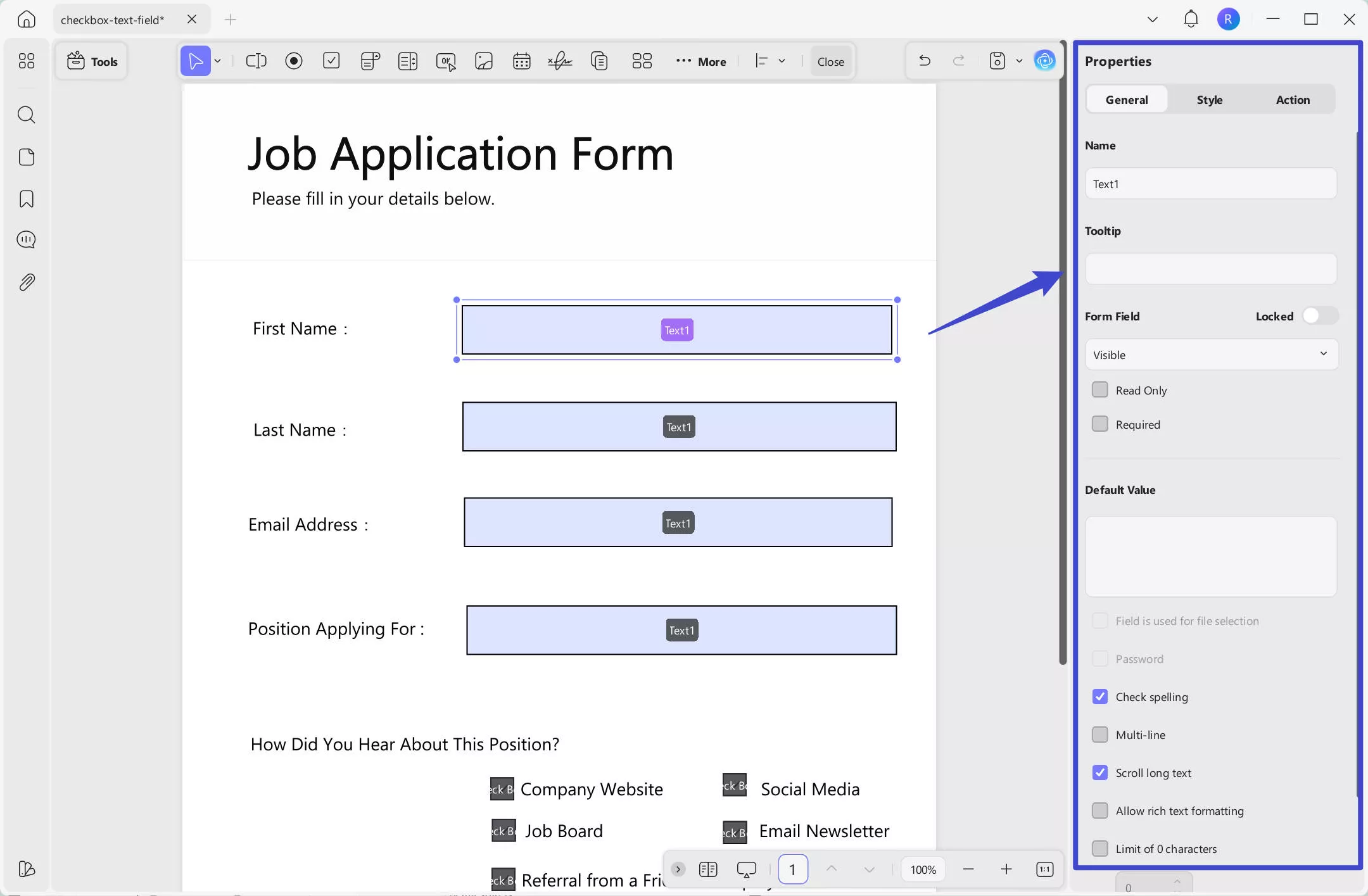The image size is (1368, 896).
Task: Open the alignment options dropdown arrow
Action: (x=782, y=61)
